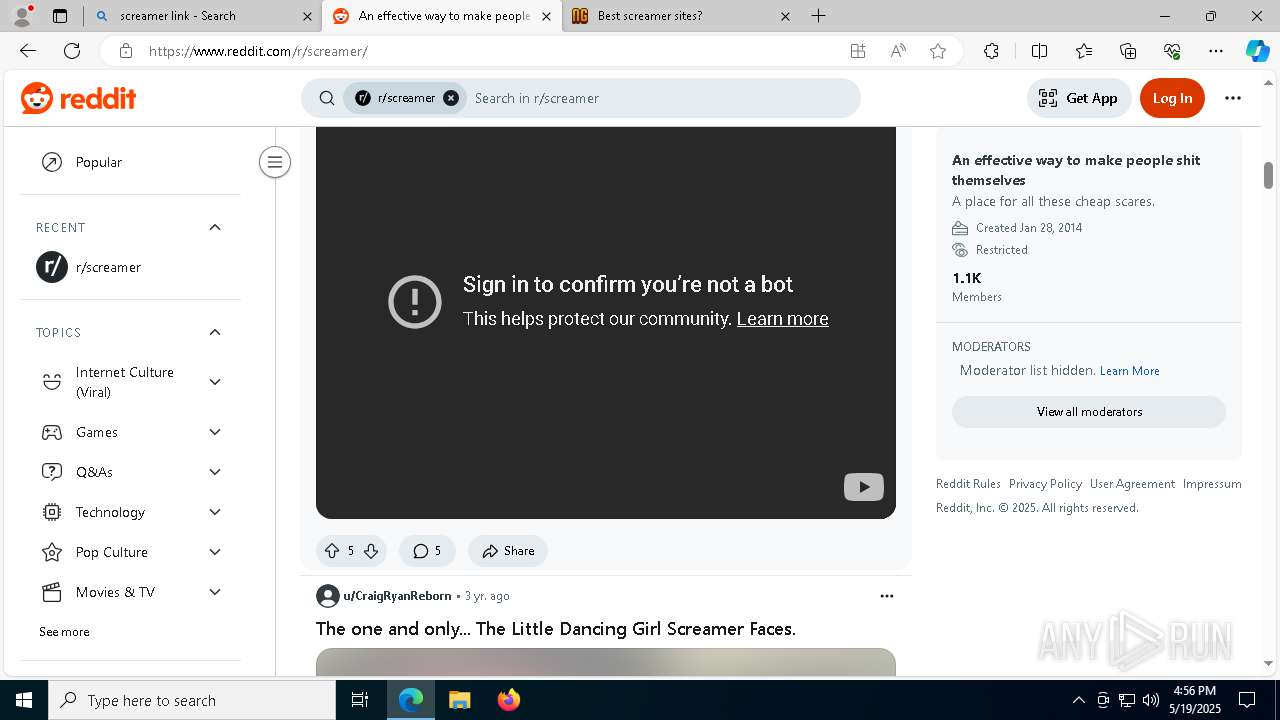Downvote the post with 5 votes
Image resolution: width=1280 pixels, height=720 pixels.
[x=371, y=551]
